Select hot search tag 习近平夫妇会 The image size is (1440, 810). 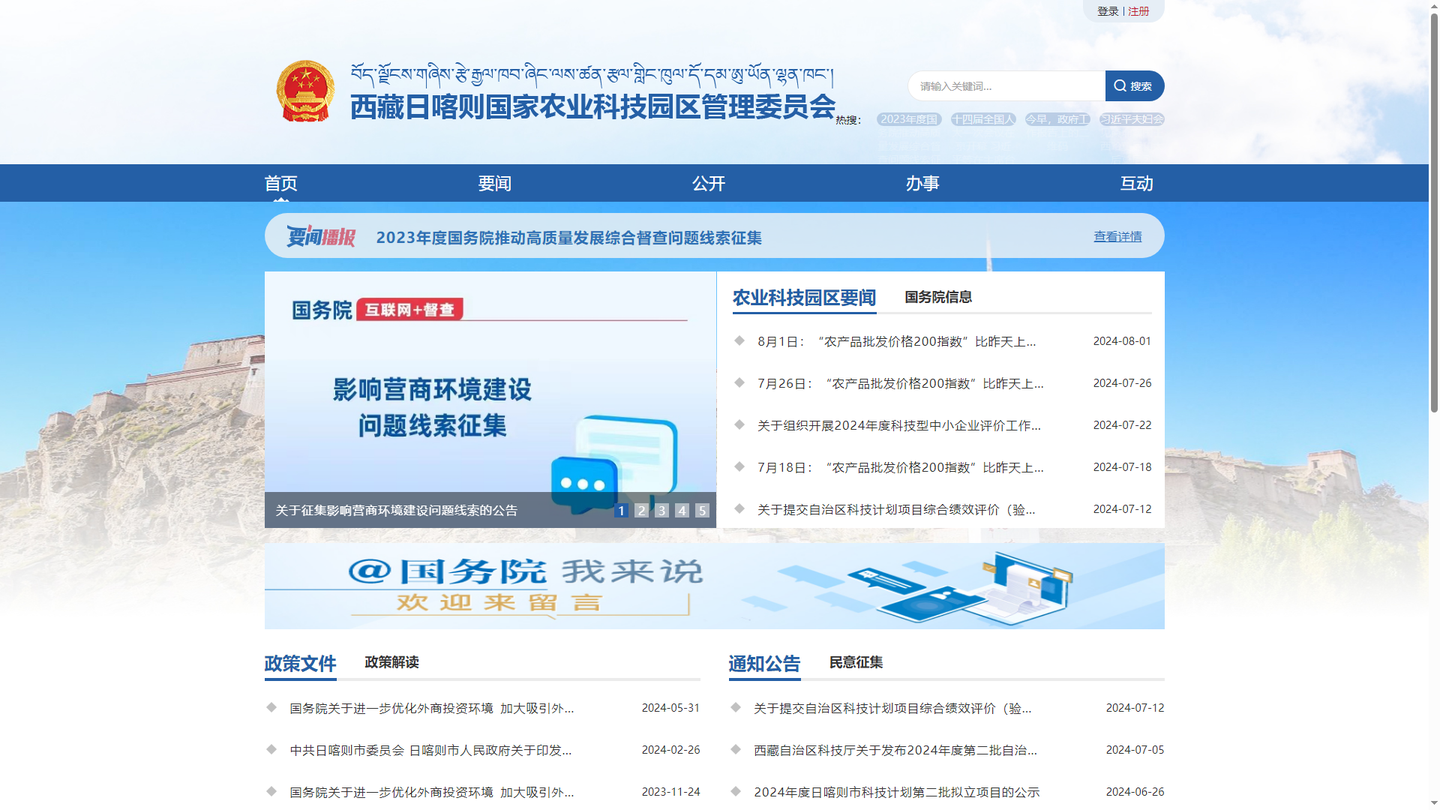1132,119
